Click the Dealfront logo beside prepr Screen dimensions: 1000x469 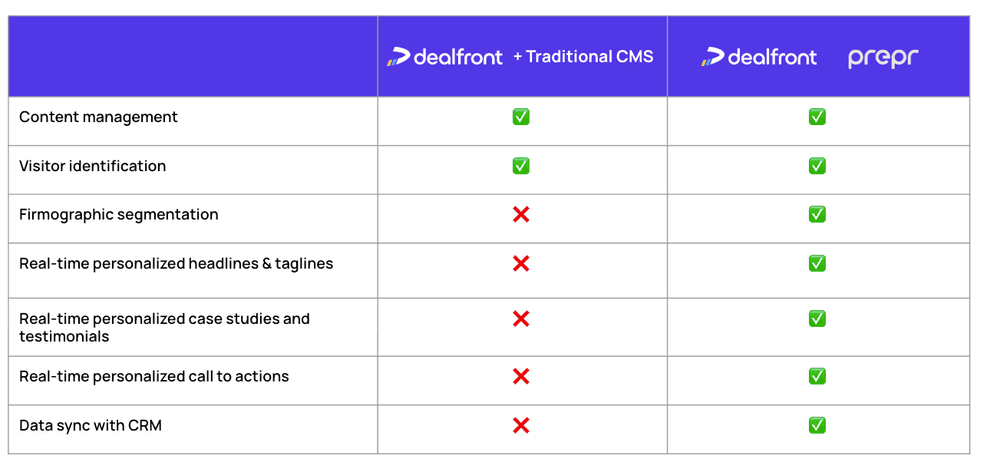click(758, 57)
